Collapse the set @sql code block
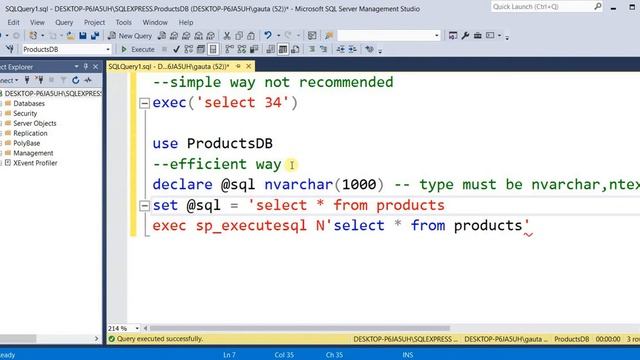The height and width of the screenshot is (360, 640). (144, 205)
